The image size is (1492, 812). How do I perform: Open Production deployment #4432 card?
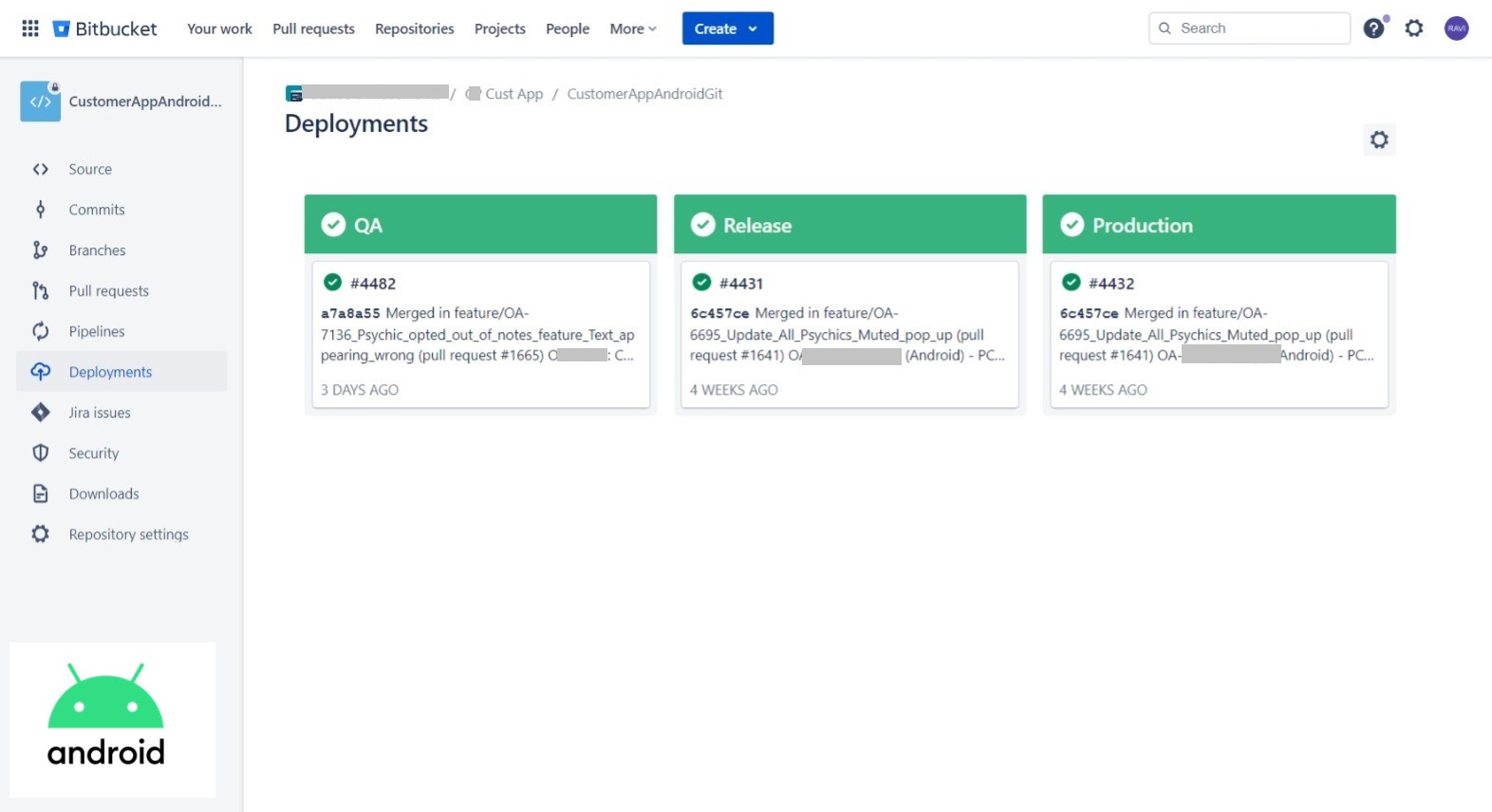coord(1219,335)
